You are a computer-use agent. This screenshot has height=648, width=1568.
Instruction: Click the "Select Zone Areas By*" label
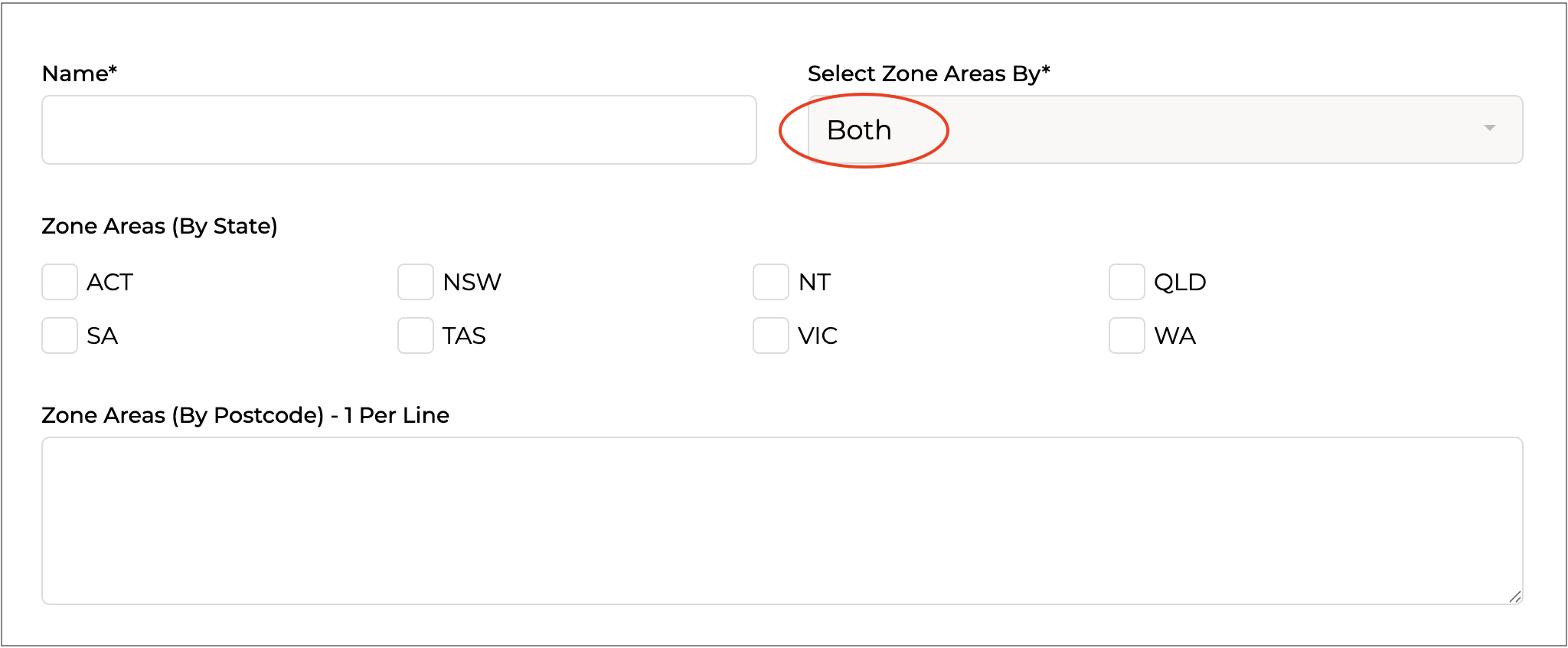pos(928,74)
